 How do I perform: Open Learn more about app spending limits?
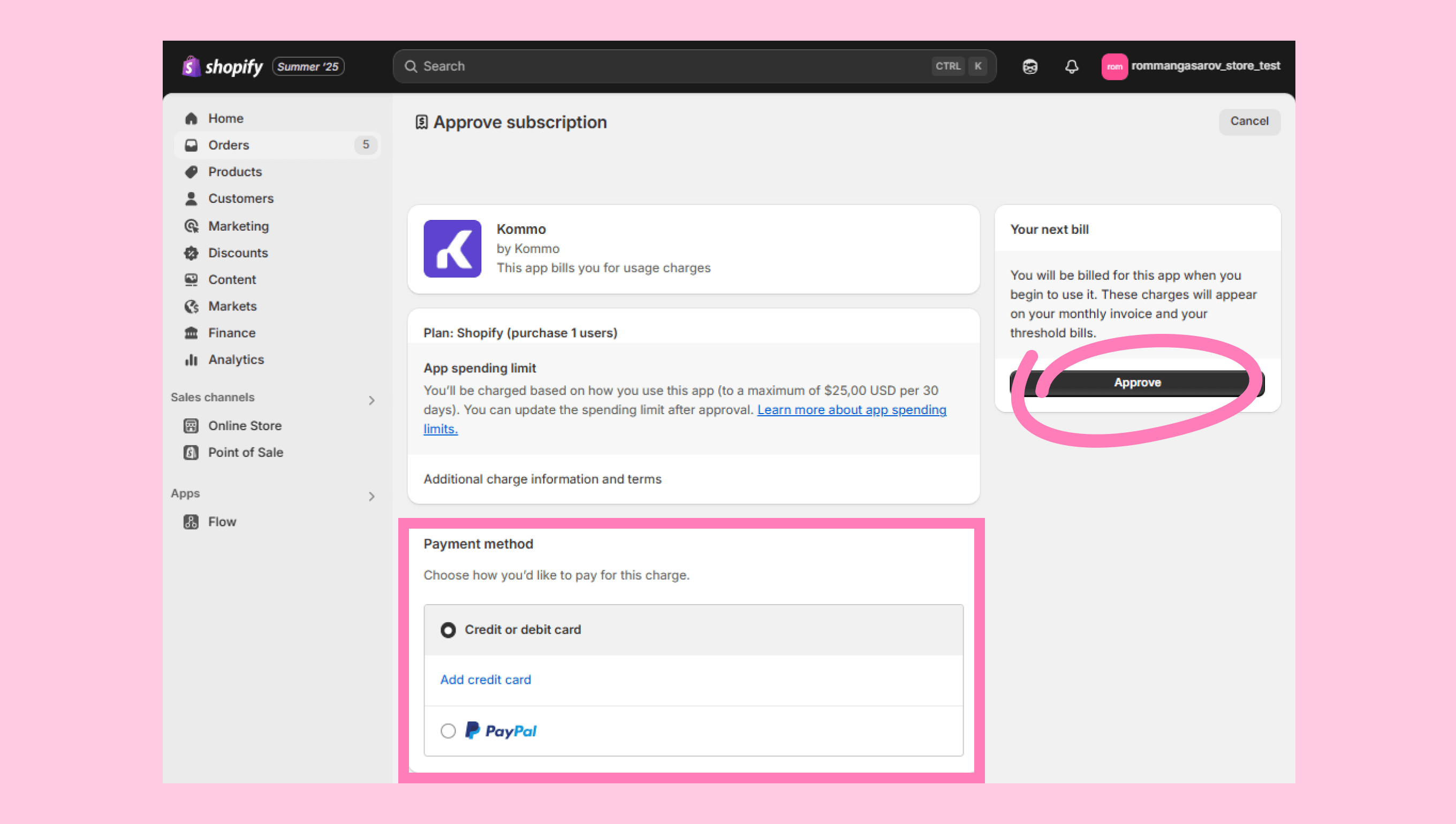(852, 410)
